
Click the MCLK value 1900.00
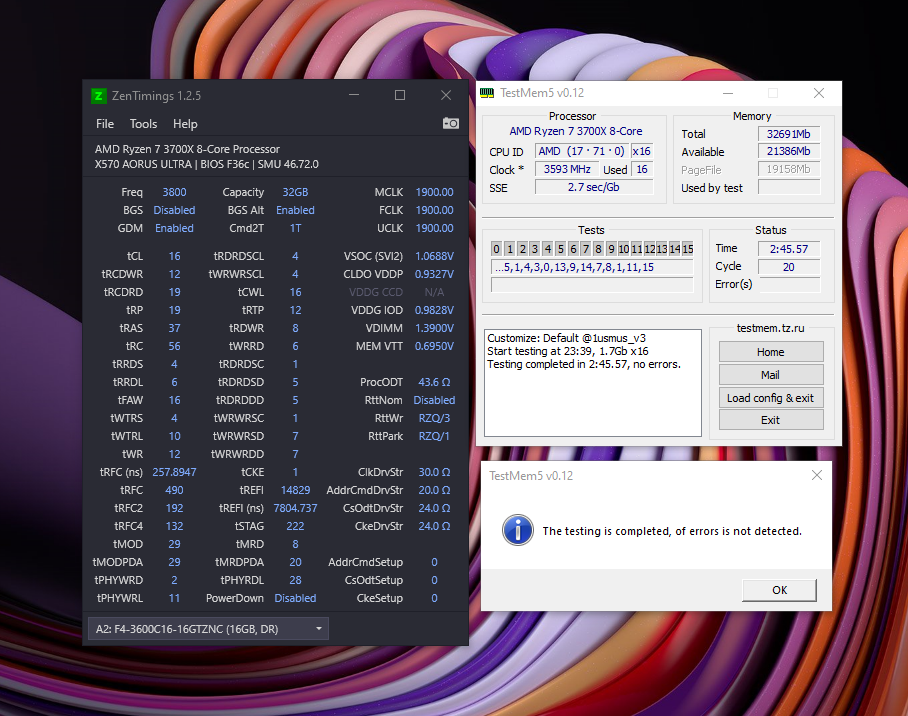pos(434,192)
